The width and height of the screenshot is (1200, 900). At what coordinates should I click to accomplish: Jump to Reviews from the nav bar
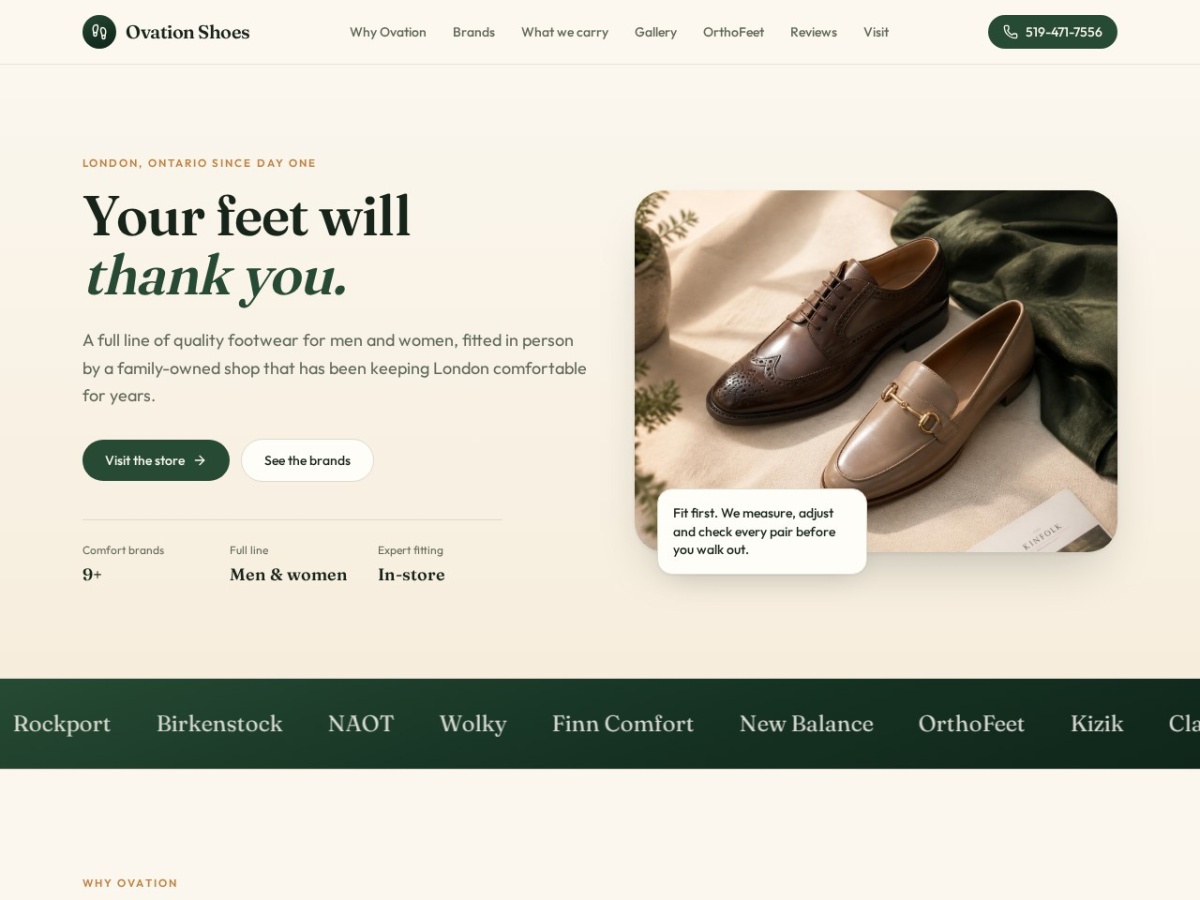(x=814, y=32)
